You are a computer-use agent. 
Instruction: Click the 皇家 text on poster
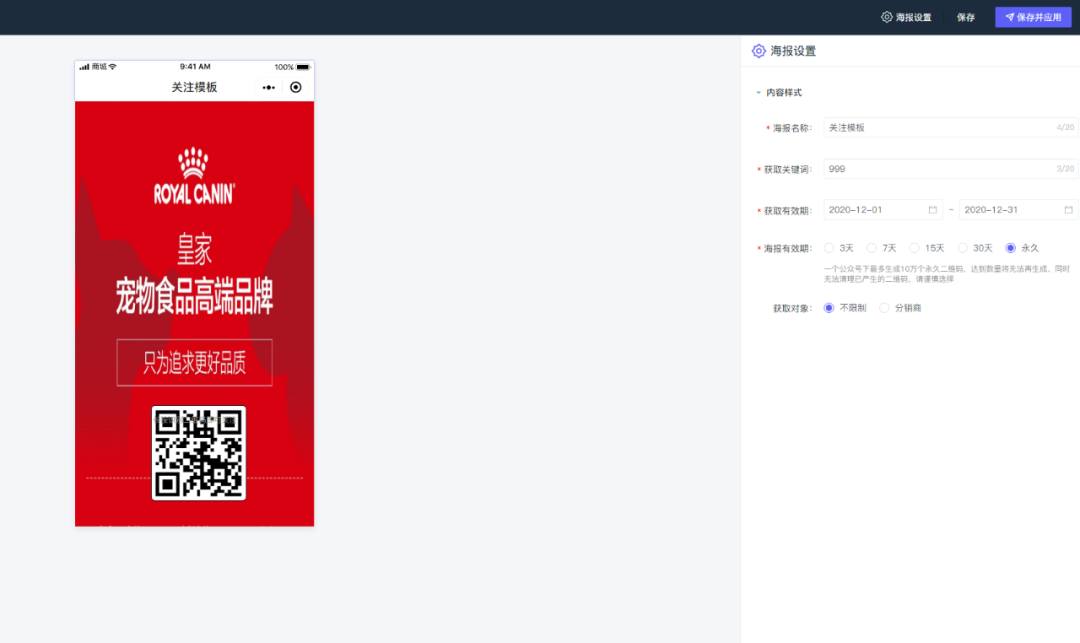(x=194, y=249)
